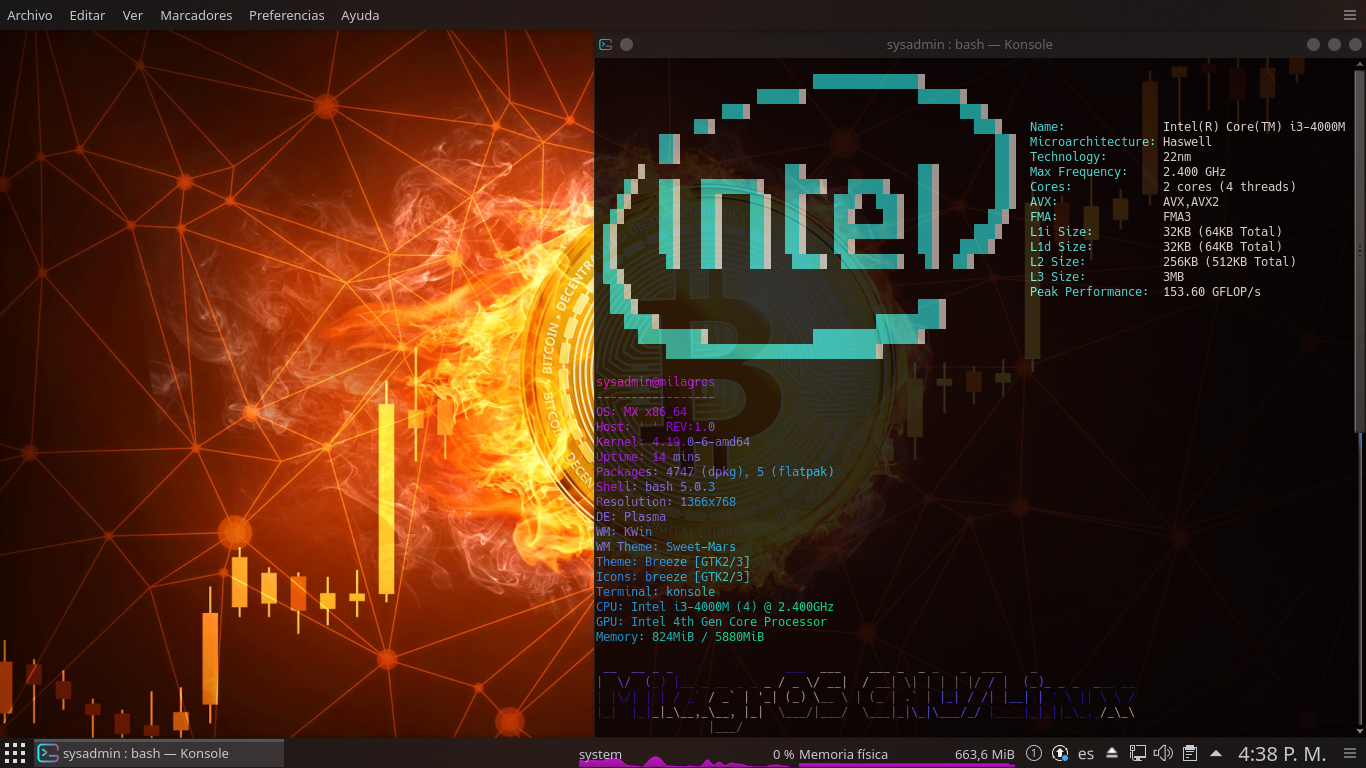Click the Konsole task button in taskbar
1366x768 pixels.
pos(160,754)
